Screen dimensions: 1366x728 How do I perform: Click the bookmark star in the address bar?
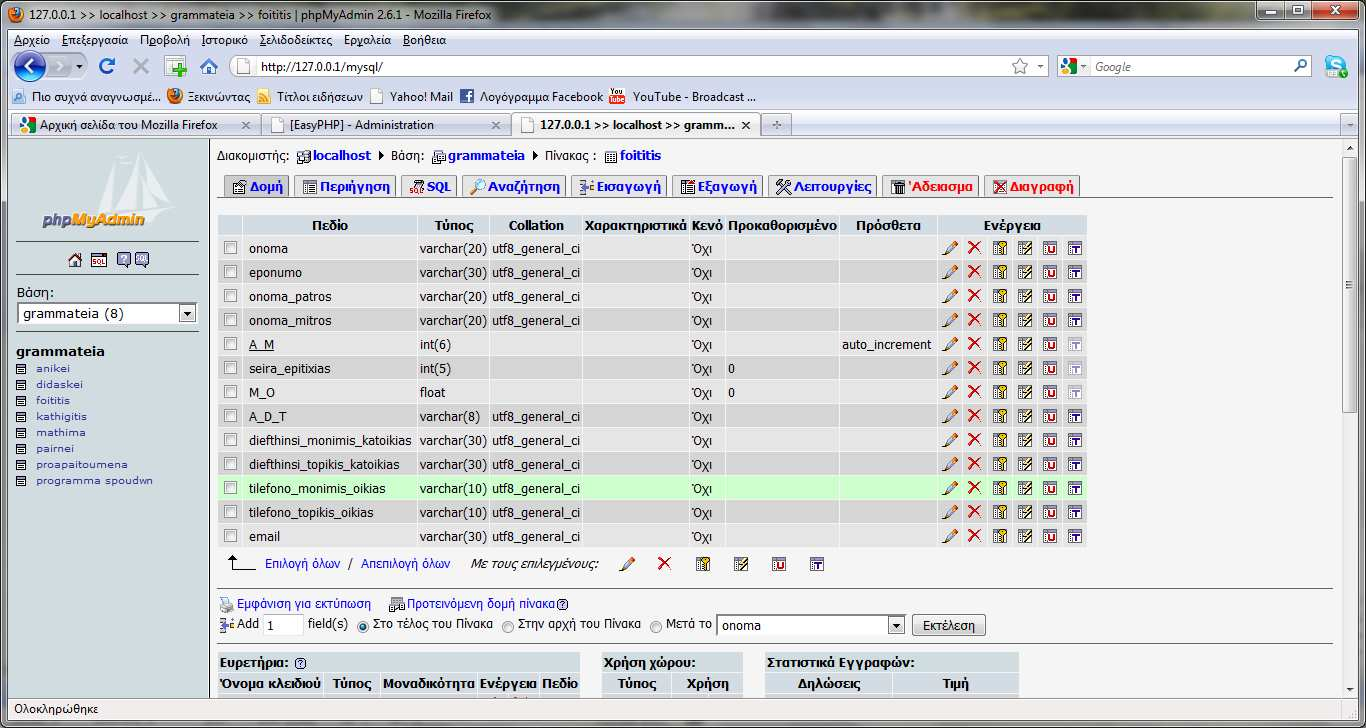[x=1020, y=66]
